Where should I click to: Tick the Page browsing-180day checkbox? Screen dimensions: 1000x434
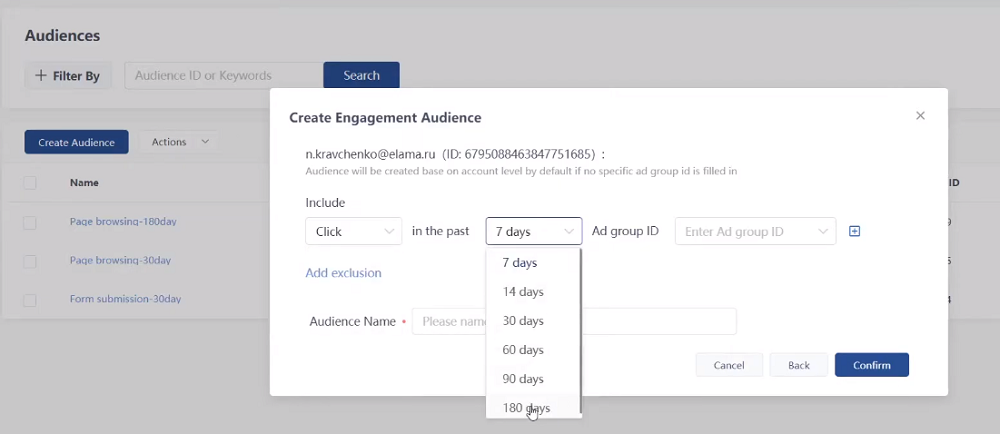pos(30,221)
